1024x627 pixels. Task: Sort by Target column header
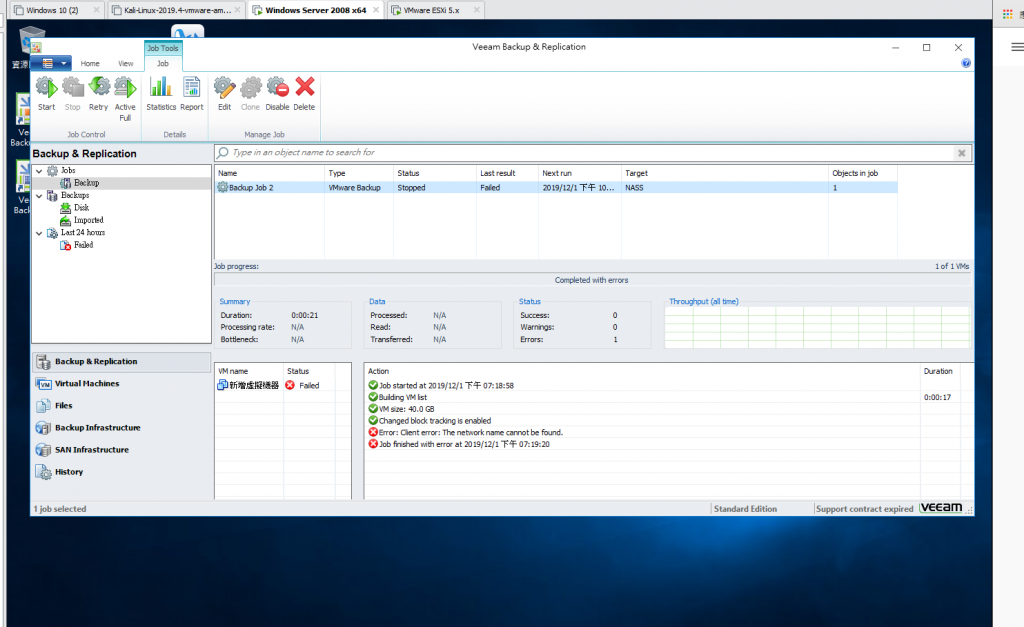pos(725,173)
